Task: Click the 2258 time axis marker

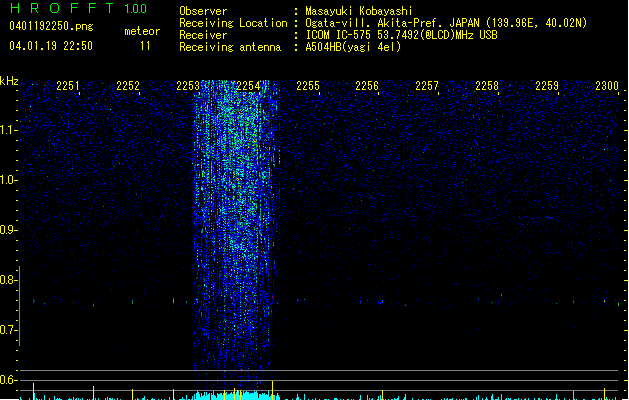Action: pyautogui.click(x=487, y=86)
